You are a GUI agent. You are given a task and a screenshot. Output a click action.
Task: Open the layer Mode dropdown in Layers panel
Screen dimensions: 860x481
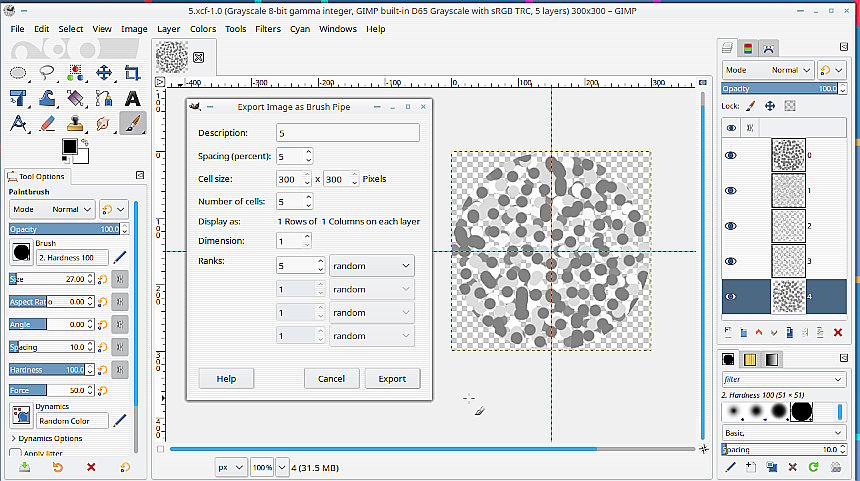pyautogui.click(x=767, y=70)
